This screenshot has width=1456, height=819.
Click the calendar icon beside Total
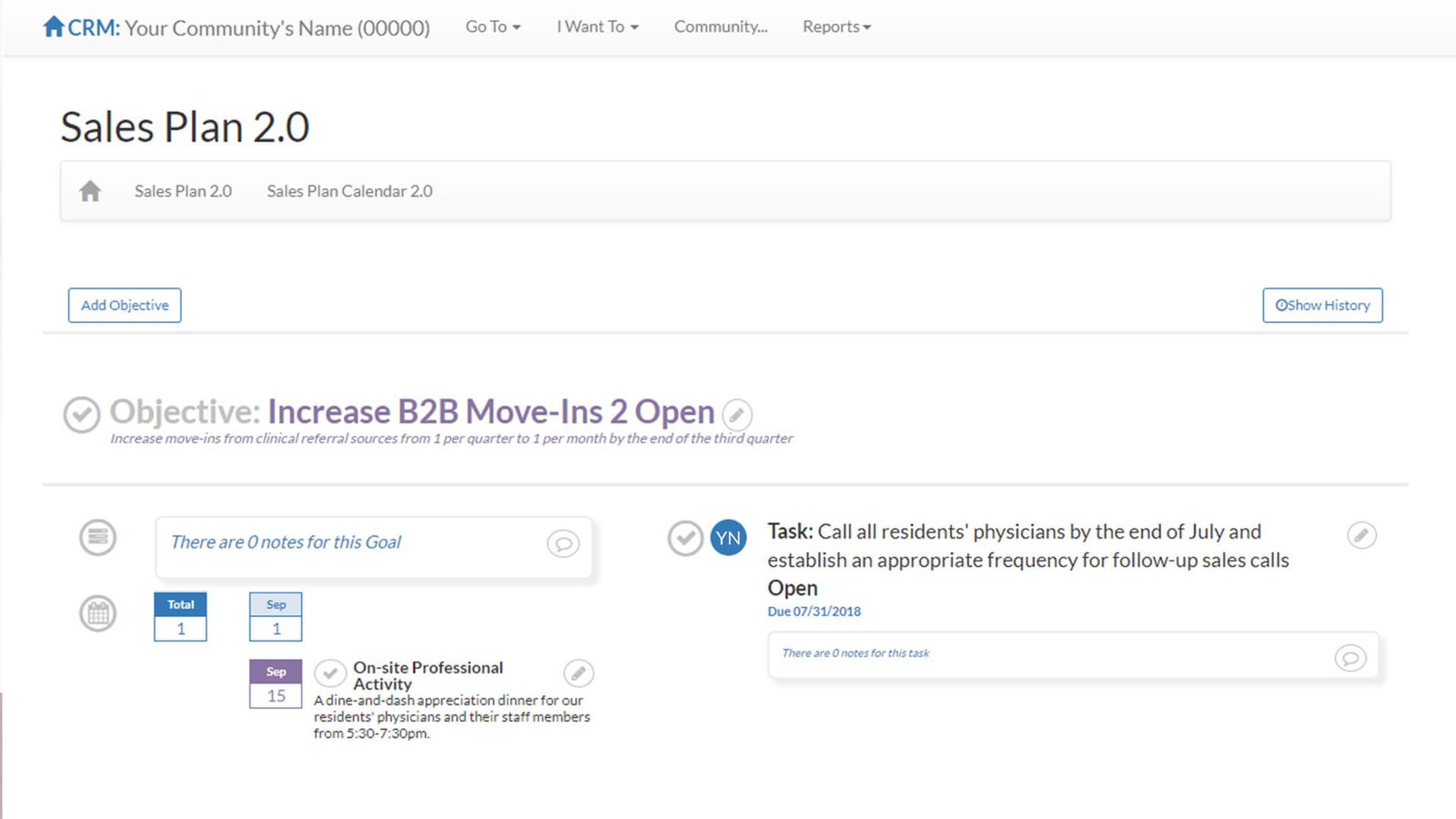point(97,614)
